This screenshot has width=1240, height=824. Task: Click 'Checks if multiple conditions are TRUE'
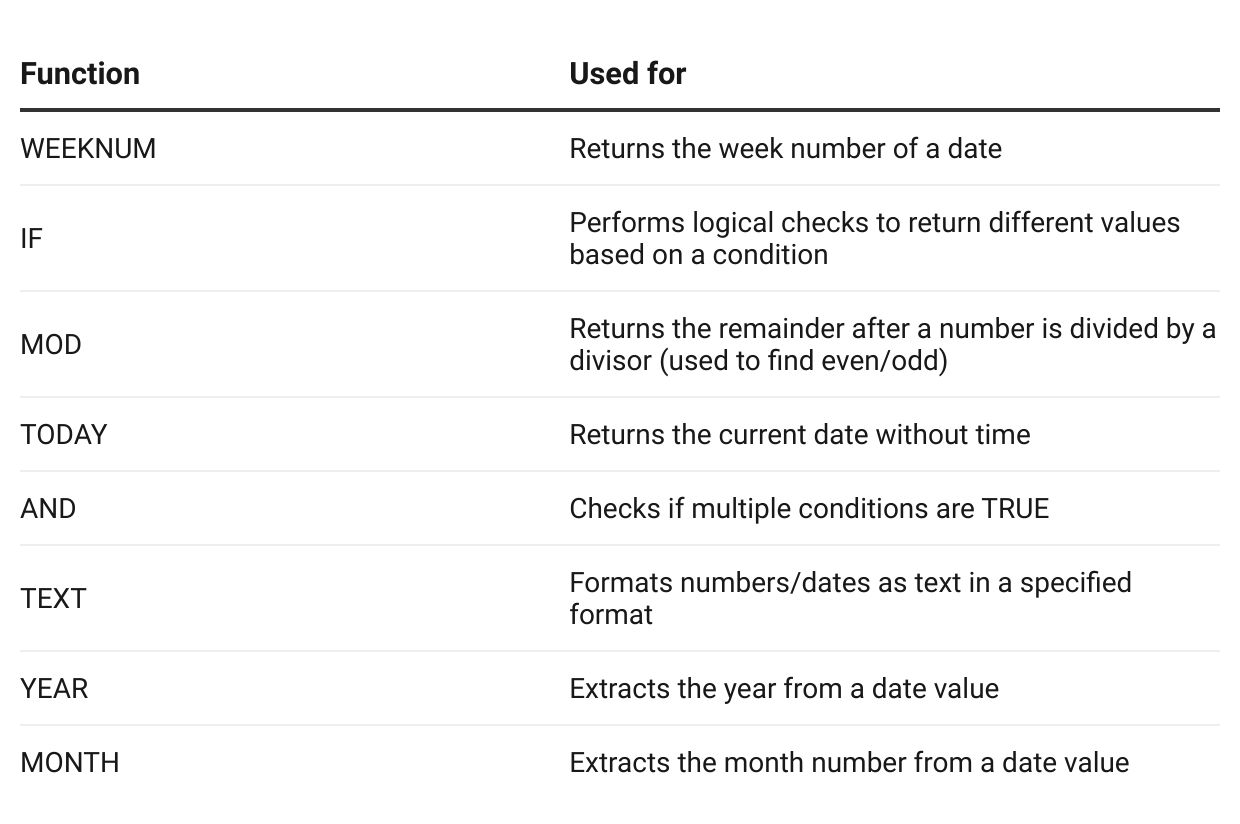click(809, 509)
